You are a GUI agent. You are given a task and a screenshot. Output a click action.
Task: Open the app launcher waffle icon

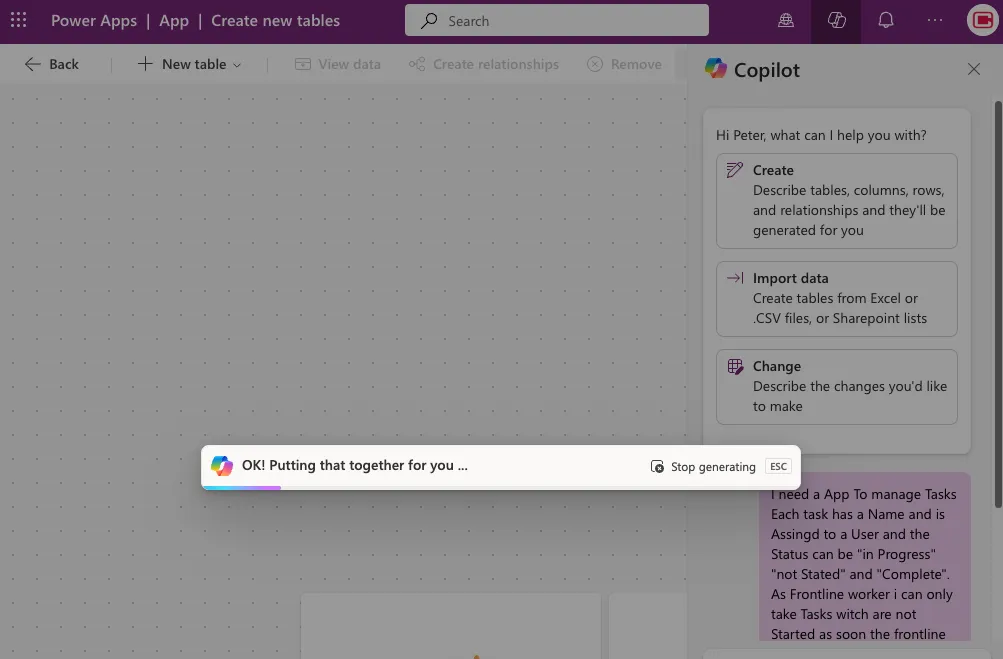pyautogui.click(x=18, y=20)
